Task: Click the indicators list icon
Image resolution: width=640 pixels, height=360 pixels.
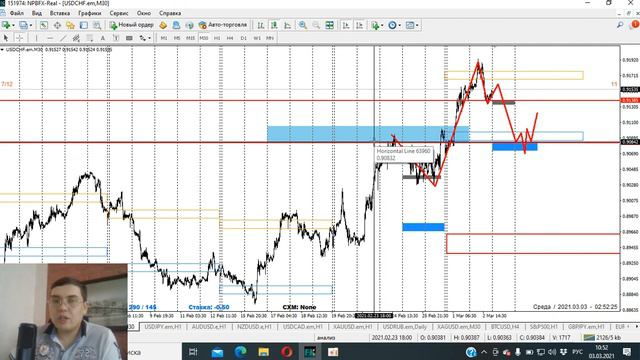Action: pyautogui.click(x=375, y=25)
